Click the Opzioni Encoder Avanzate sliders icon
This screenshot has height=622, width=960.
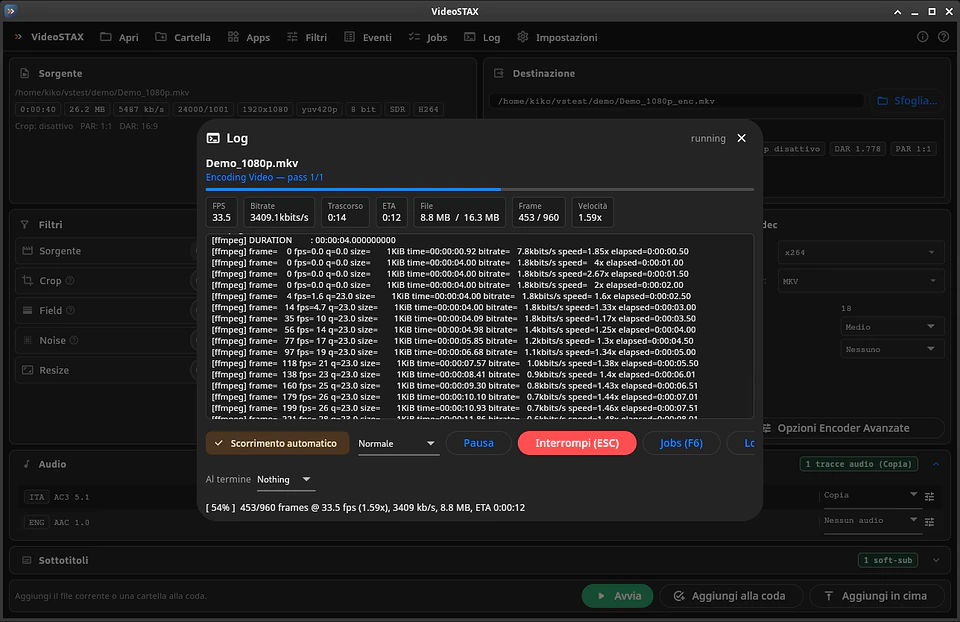click(x=767, y=428)
